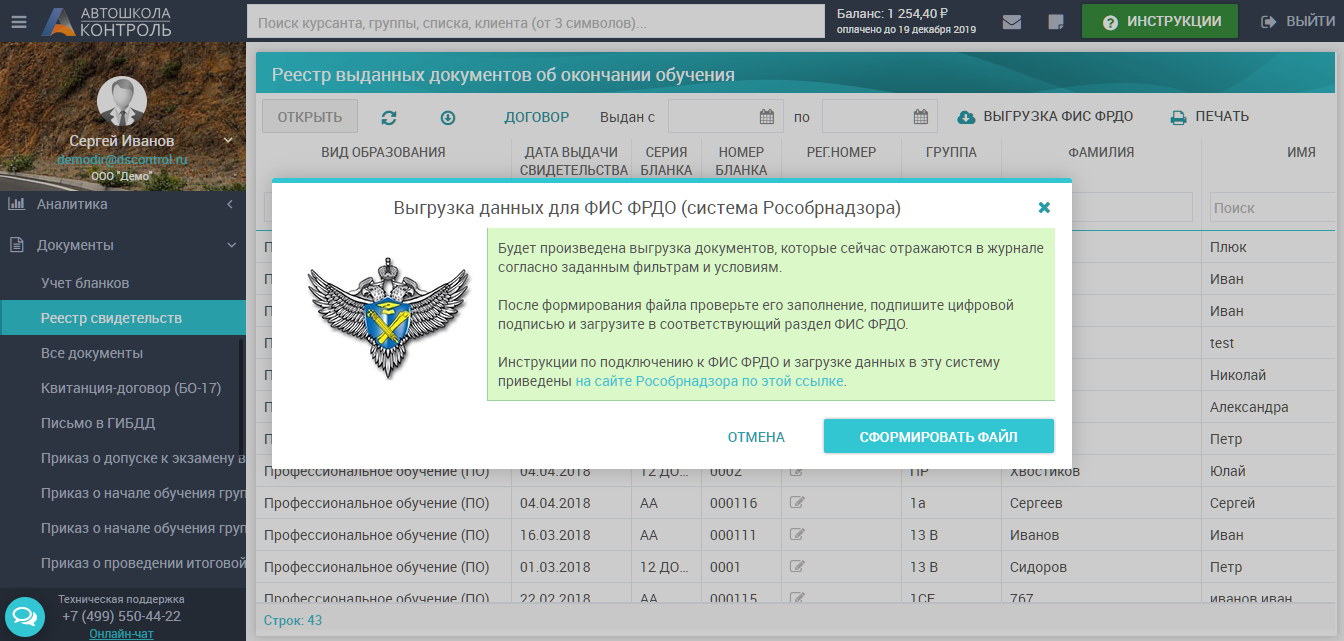Edit reg number in blank 000116 row
Viewport: 1344px width, 641px height.
(x=797, y=502)
